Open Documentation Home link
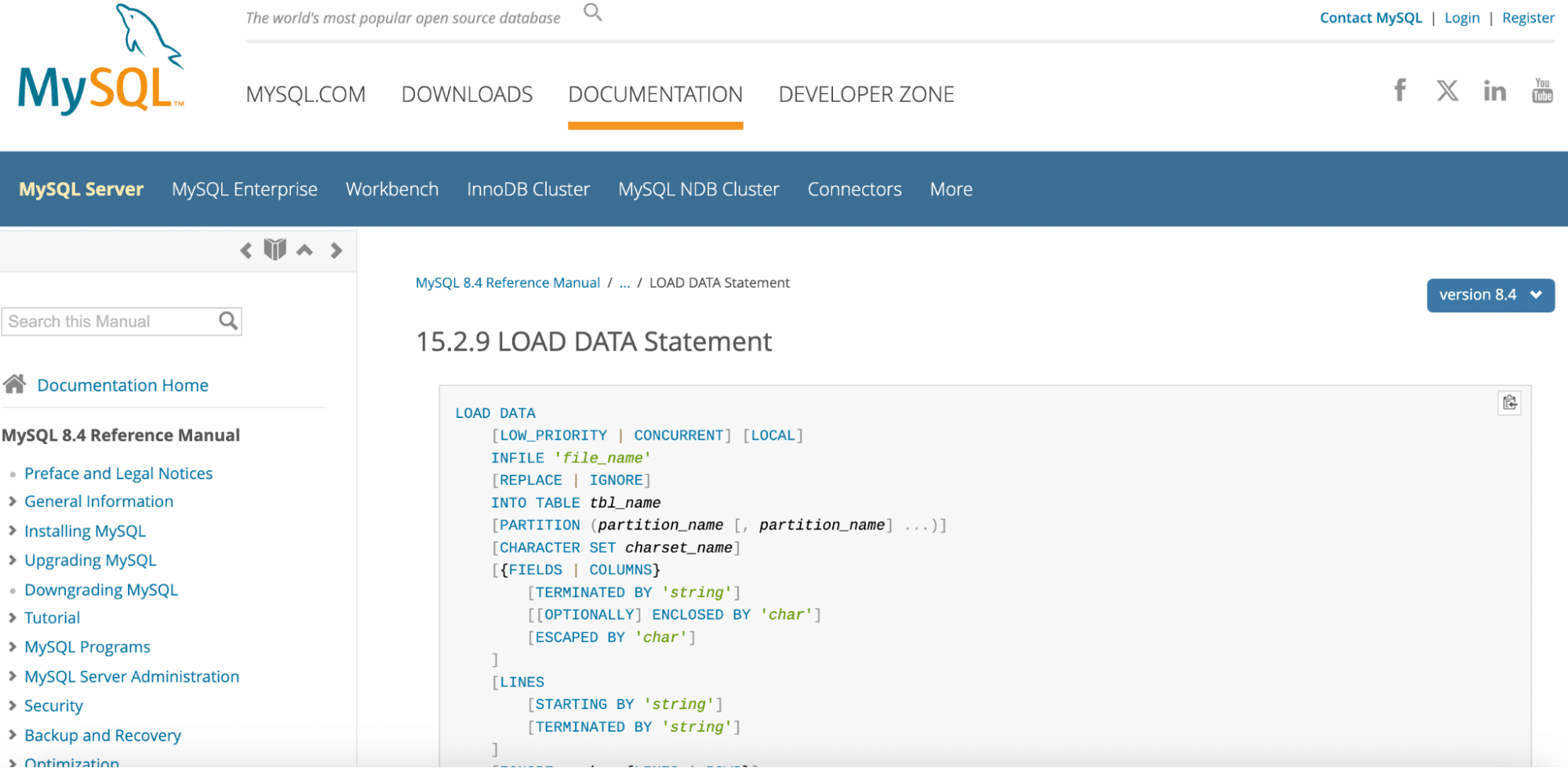Screen dimensions: 1568x768 point(123,385)
